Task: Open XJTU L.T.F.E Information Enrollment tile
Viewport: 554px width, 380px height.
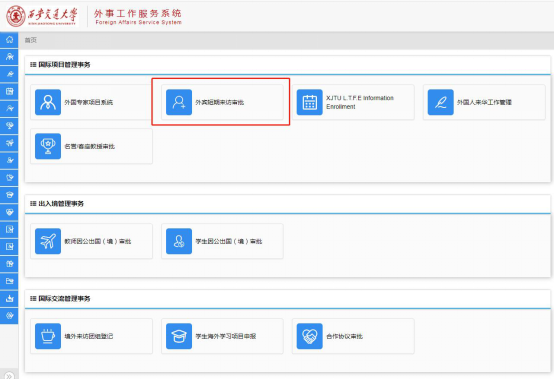Action: (x=353, y=102)
